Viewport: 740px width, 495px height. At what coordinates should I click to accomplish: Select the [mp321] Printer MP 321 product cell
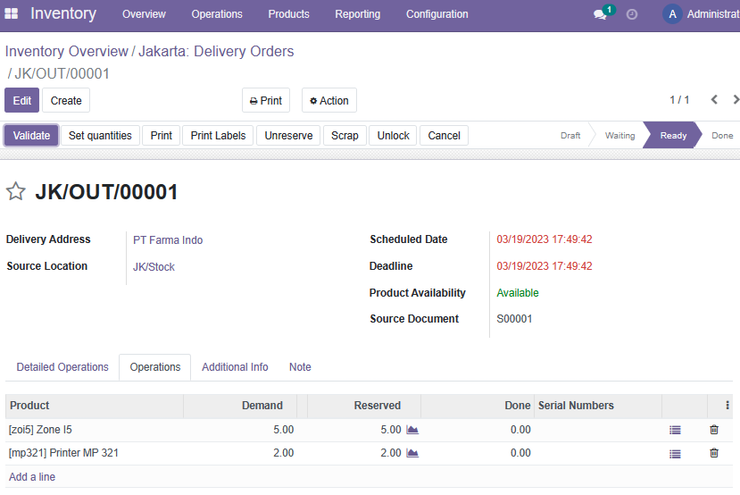[x=94, y=453]
